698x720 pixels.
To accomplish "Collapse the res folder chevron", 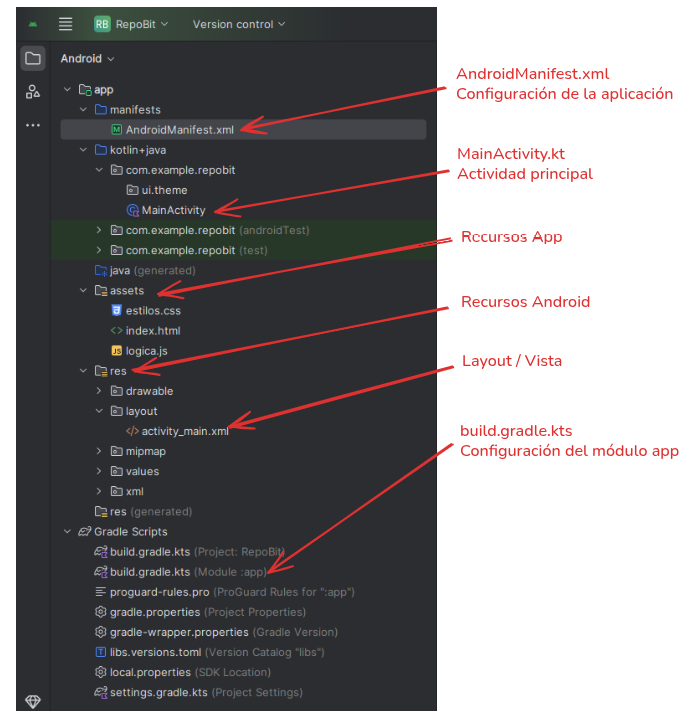I will (83, 371).
